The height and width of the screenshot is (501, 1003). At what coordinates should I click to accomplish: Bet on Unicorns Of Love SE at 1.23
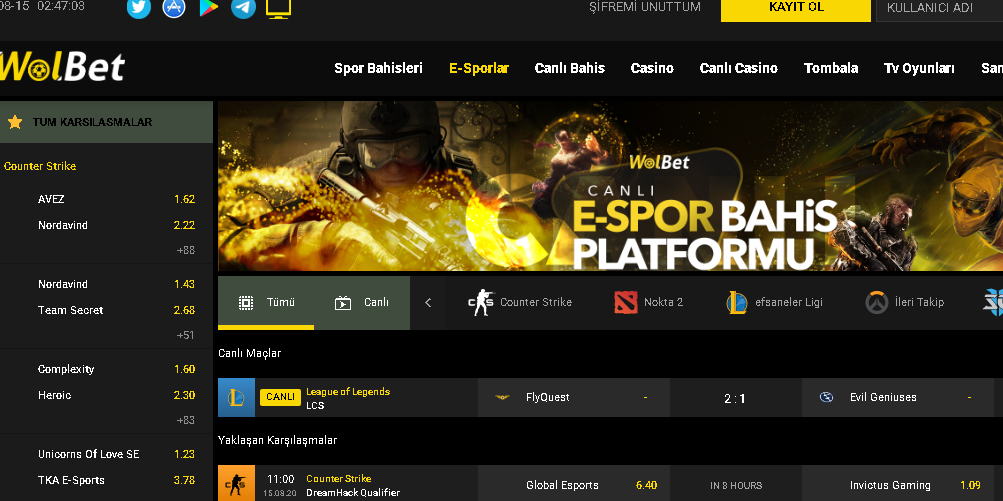[x=185, y=454]
